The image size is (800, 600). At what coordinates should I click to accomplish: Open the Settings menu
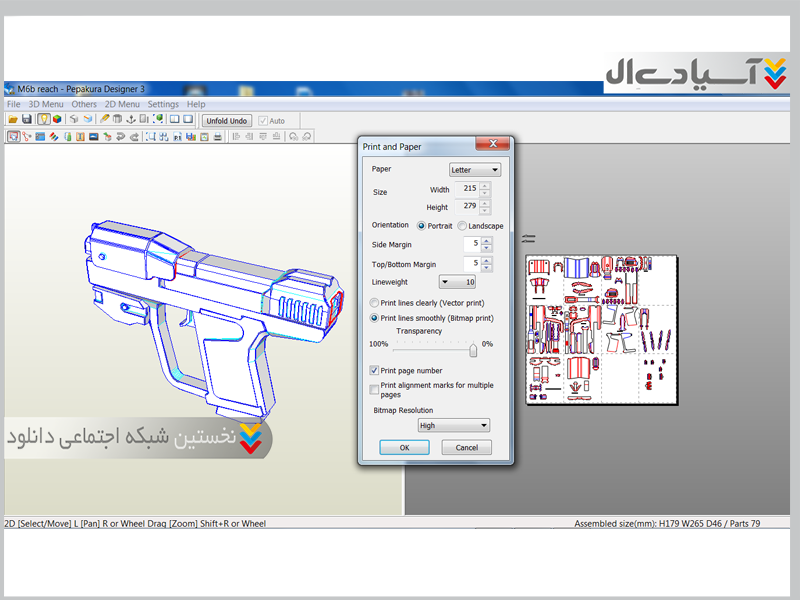(x=163, y=104)
